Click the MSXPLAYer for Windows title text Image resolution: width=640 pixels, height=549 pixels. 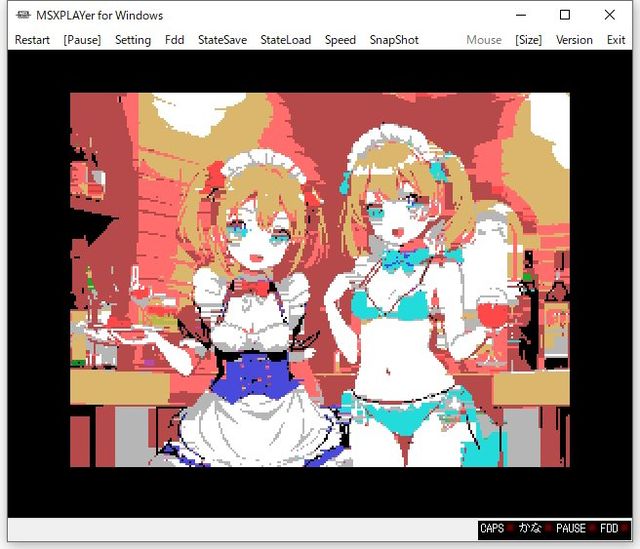pyautogui.click(x=100, y=16)
